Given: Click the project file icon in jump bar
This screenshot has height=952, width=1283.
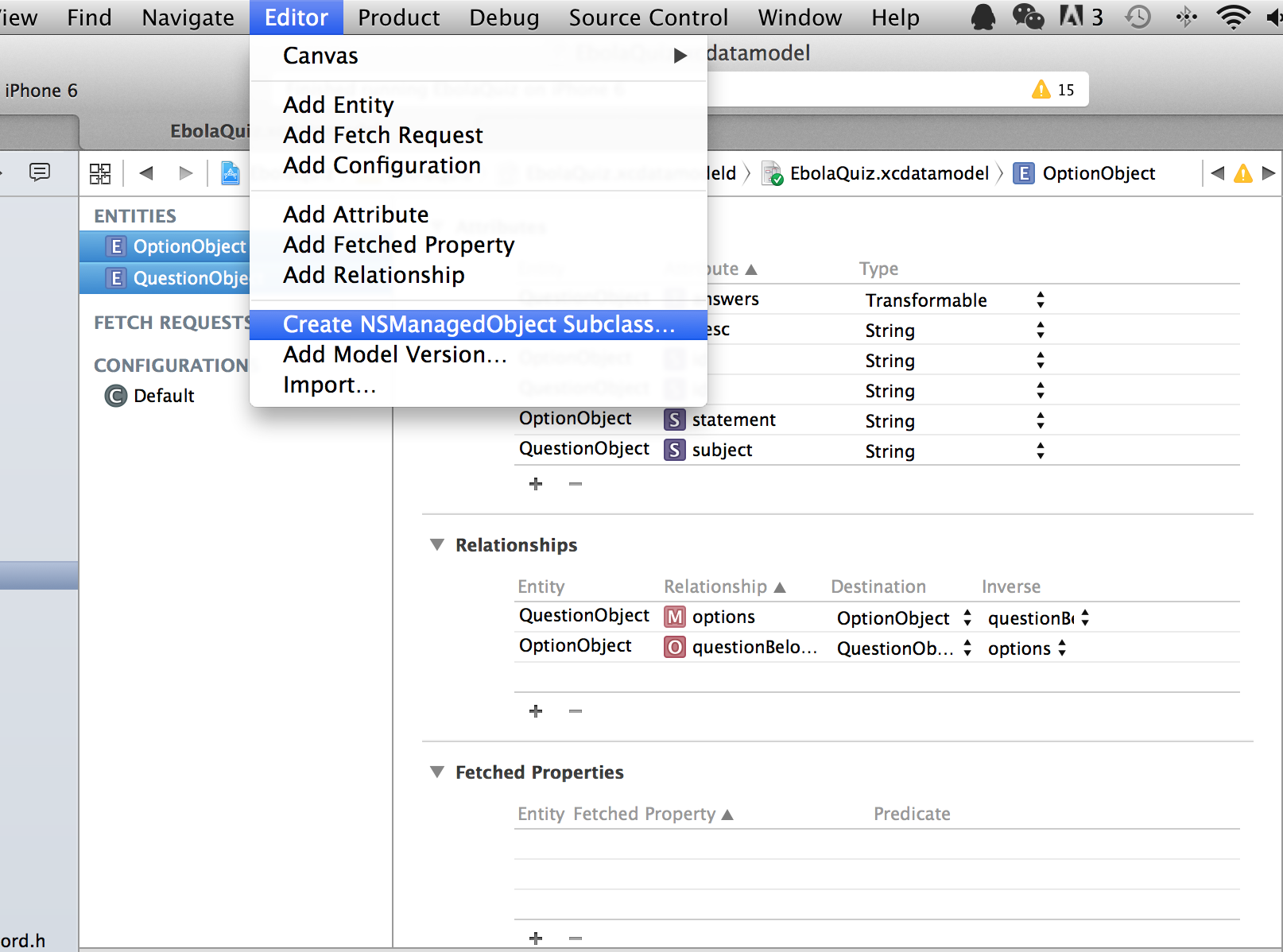Looking at the screenshot, I should coord(231,173).
